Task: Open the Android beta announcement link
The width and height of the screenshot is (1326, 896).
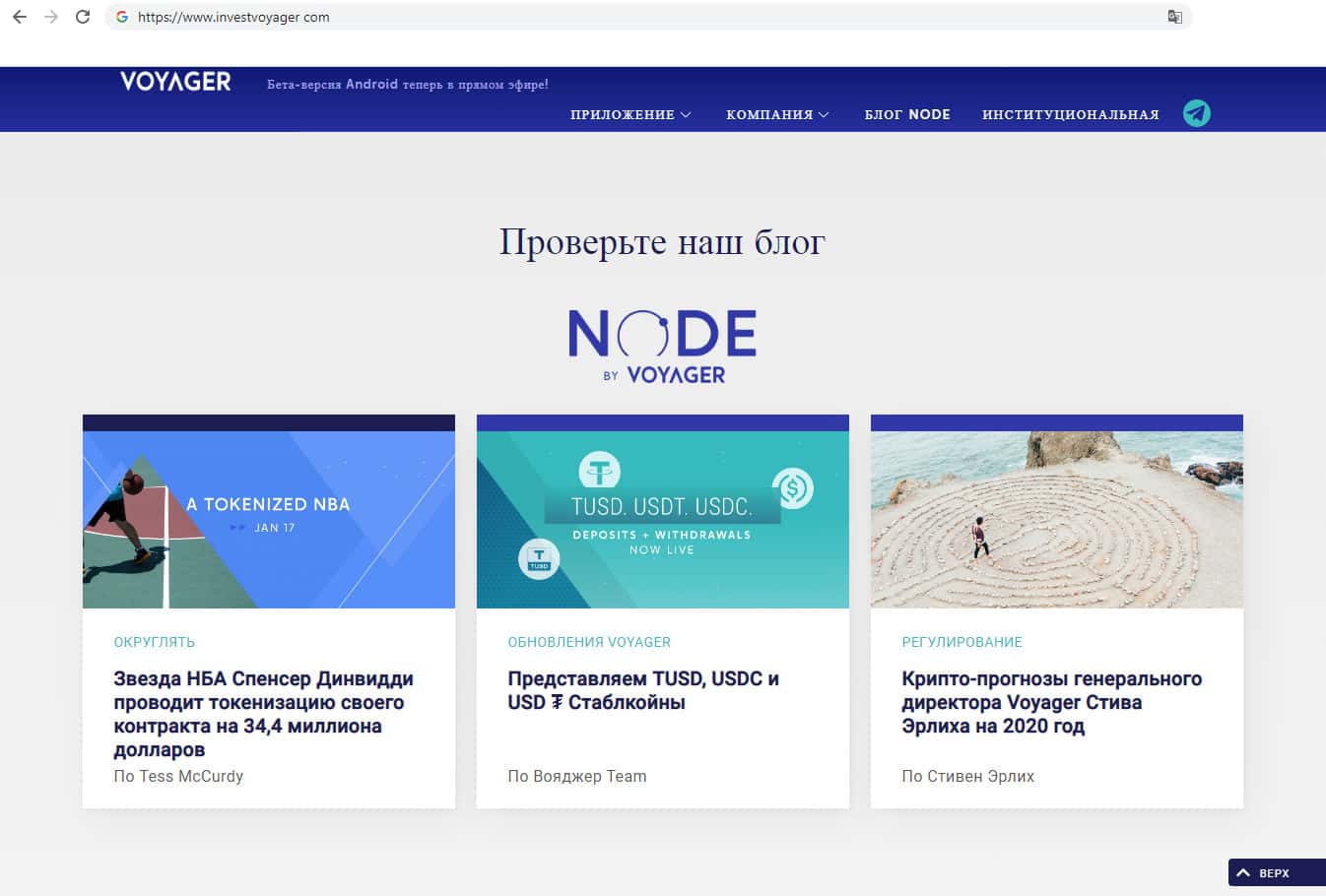Action: click(407, 85)
